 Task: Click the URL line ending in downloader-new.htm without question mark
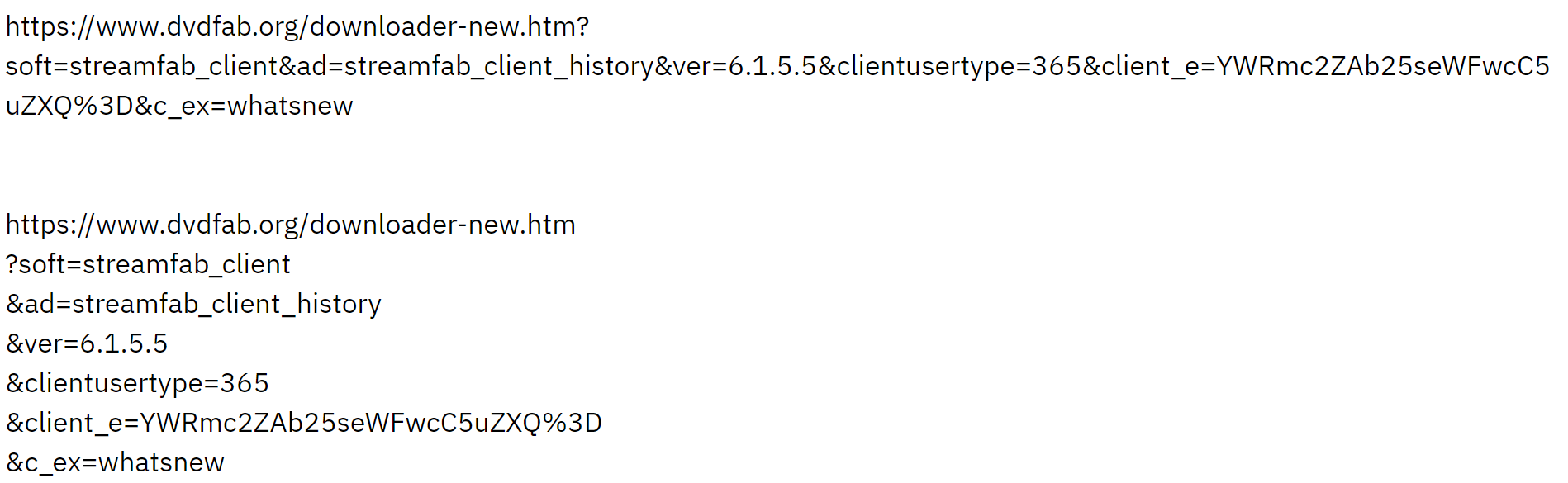[x=290, y=225]
